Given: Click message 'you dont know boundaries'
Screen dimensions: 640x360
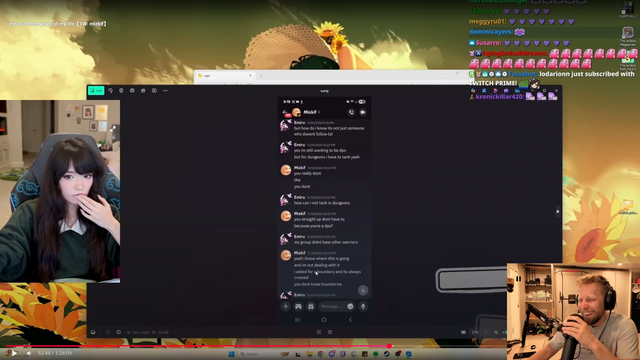Looking at the screenshot, I should [318, 284].
